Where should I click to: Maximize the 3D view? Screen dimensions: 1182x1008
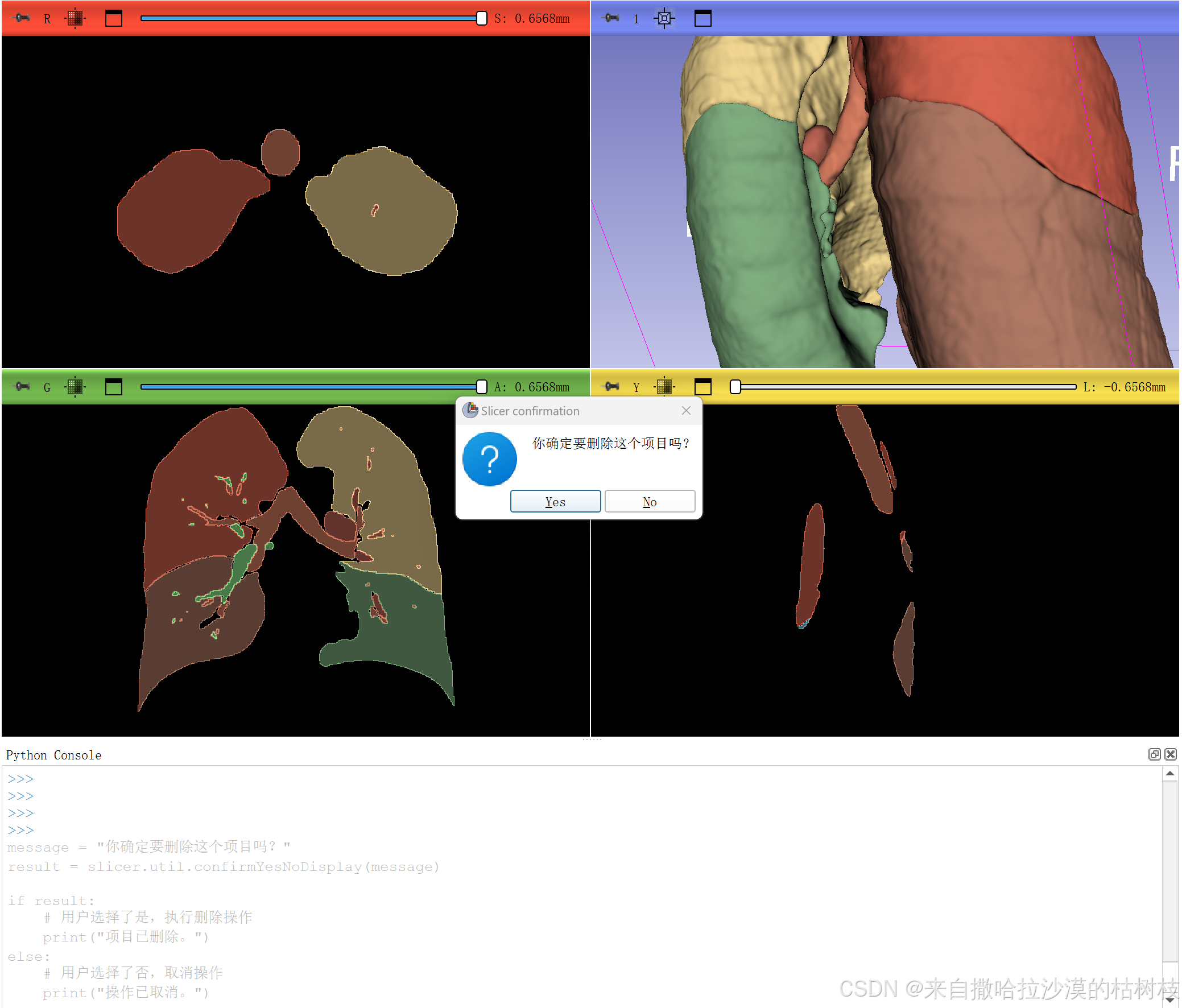(x=703, y=18)
